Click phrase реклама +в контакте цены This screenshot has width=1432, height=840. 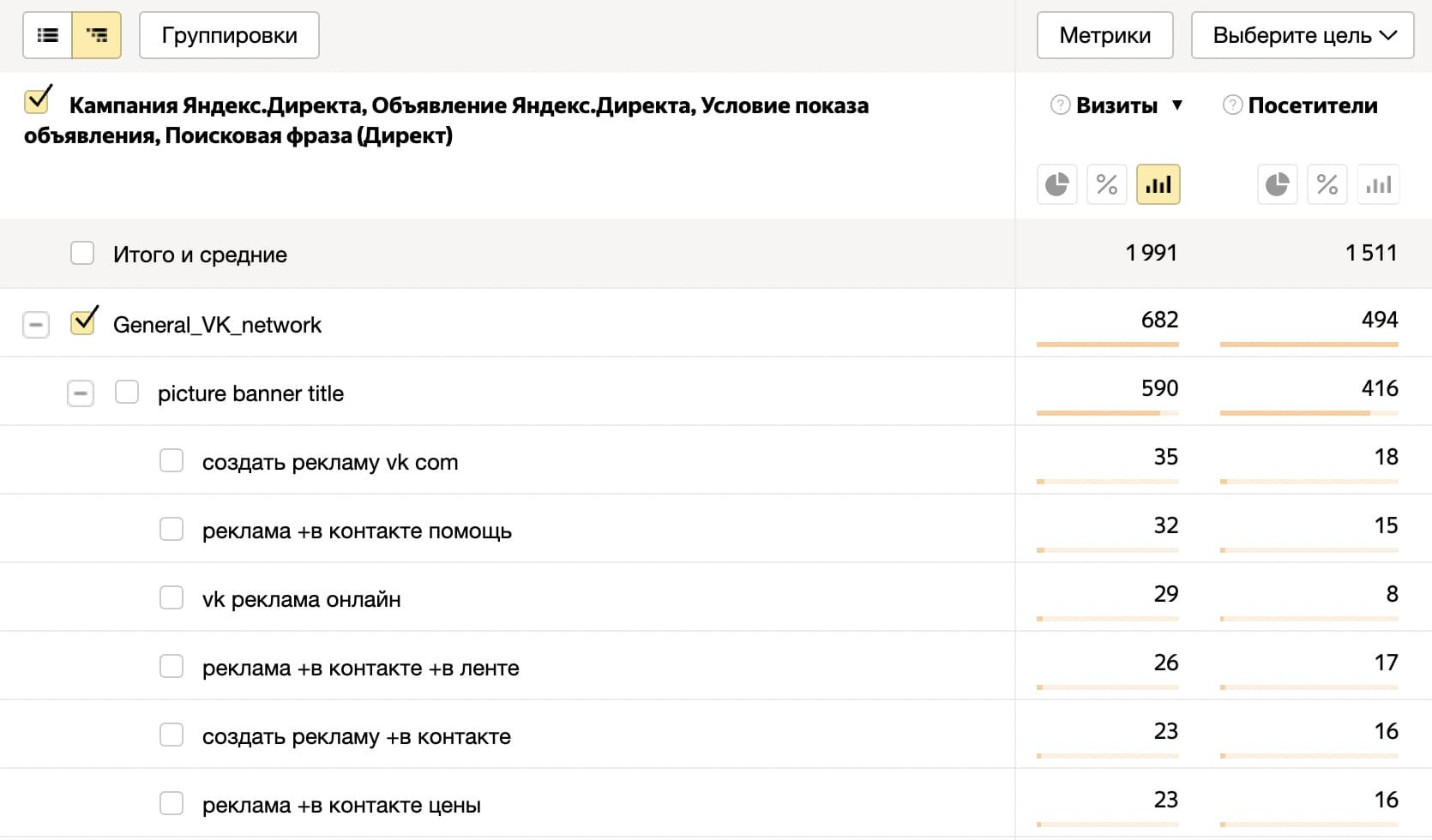(x=341, y=805)
